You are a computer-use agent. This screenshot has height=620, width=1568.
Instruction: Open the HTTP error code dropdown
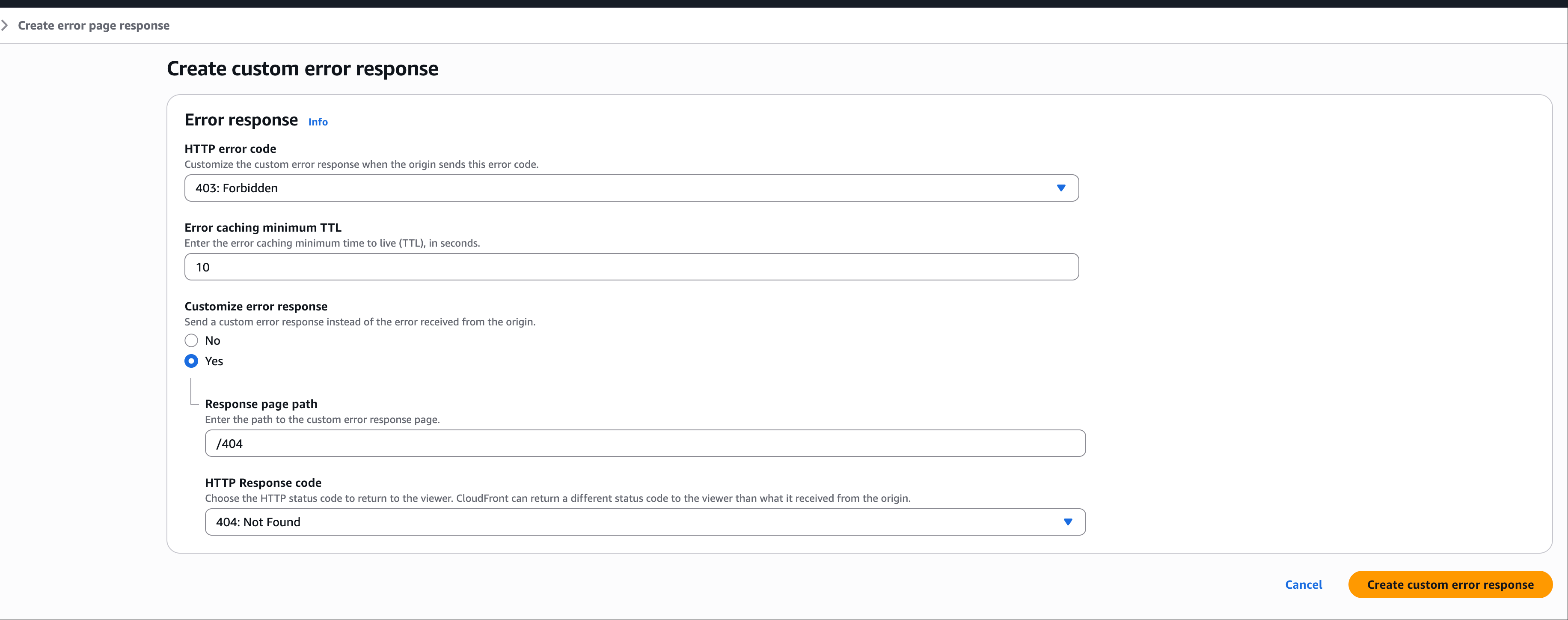631,188
